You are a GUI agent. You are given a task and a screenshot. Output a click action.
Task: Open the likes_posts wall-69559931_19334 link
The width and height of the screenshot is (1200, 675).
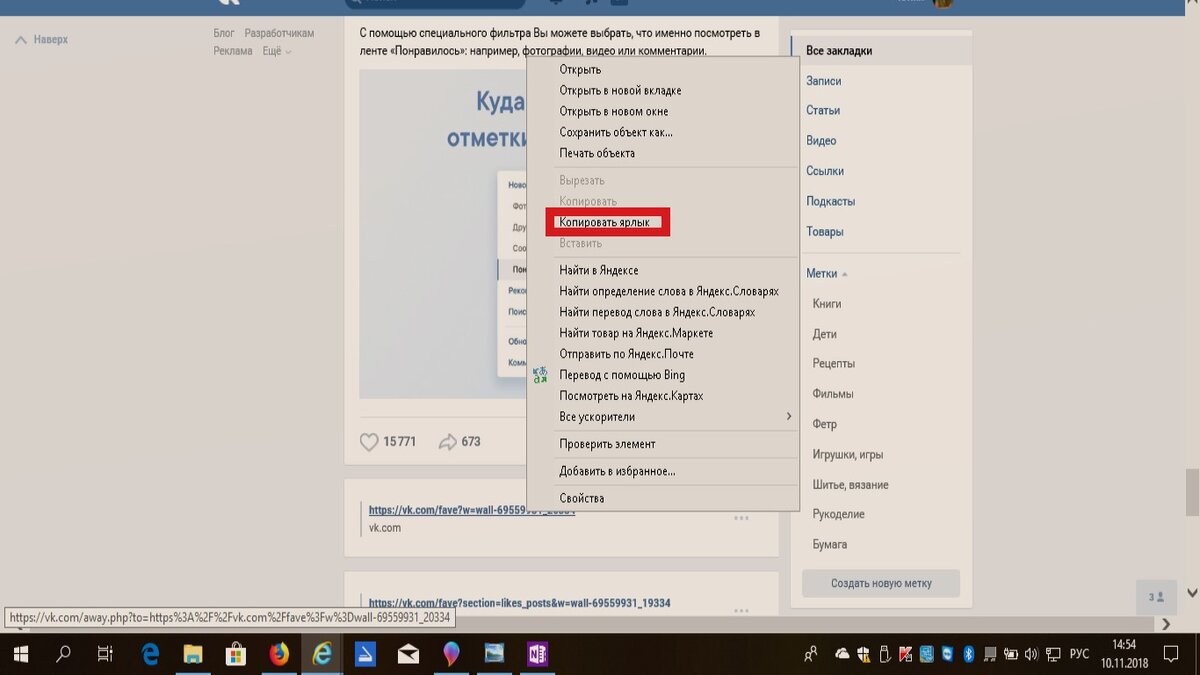[519, 603]
